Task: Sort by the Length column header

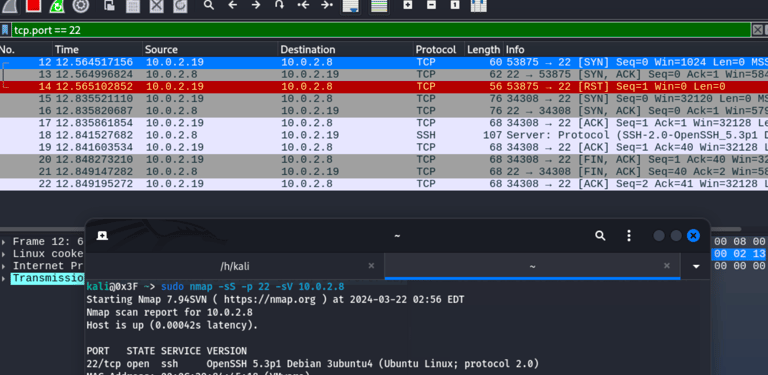Action: pyautogui.click(x=484, y=49)
